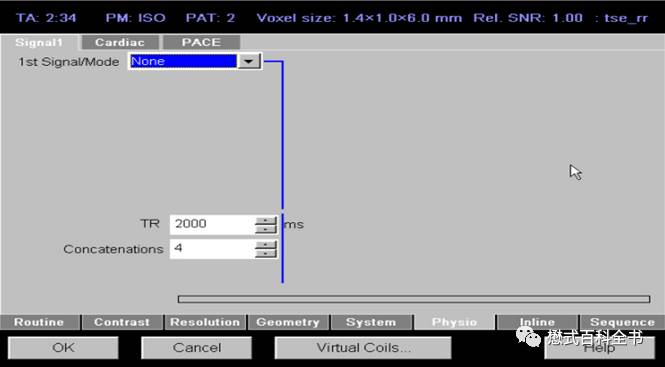Open the Virtual Coils dialog
The width and height of the screenshot is (665, 367).
(x=363, y=348)
